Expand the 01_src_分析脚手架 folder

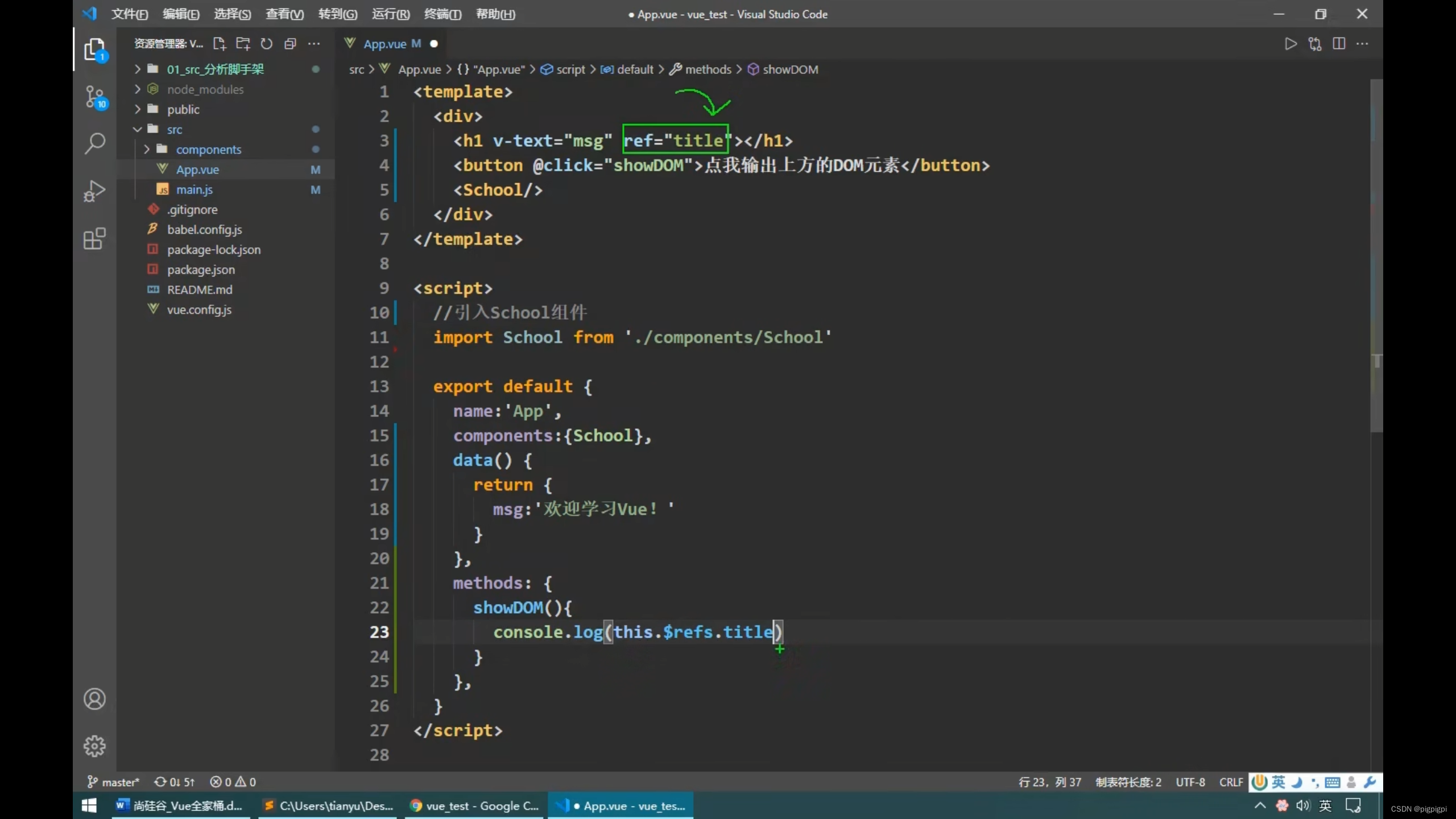pos(225,69)
